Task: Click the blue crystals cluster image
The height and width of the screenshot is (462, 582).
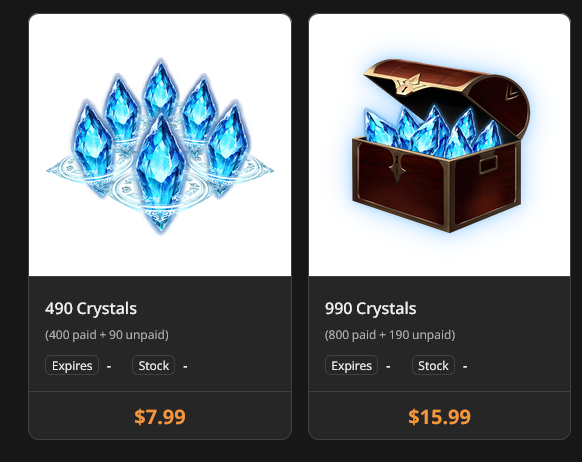Action: click(160, 145)
